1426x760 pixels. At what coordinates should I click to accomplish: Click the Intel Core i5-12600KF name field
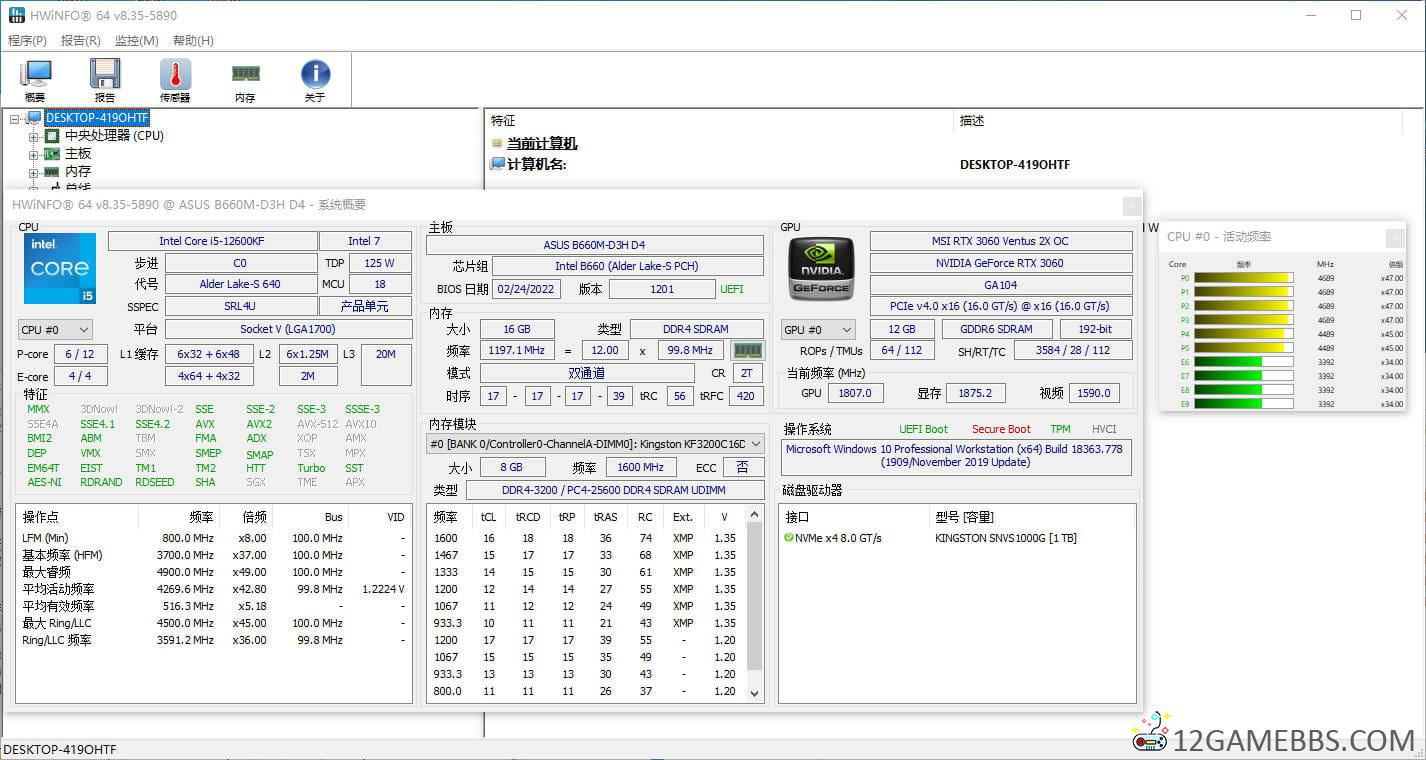point(212,241)
